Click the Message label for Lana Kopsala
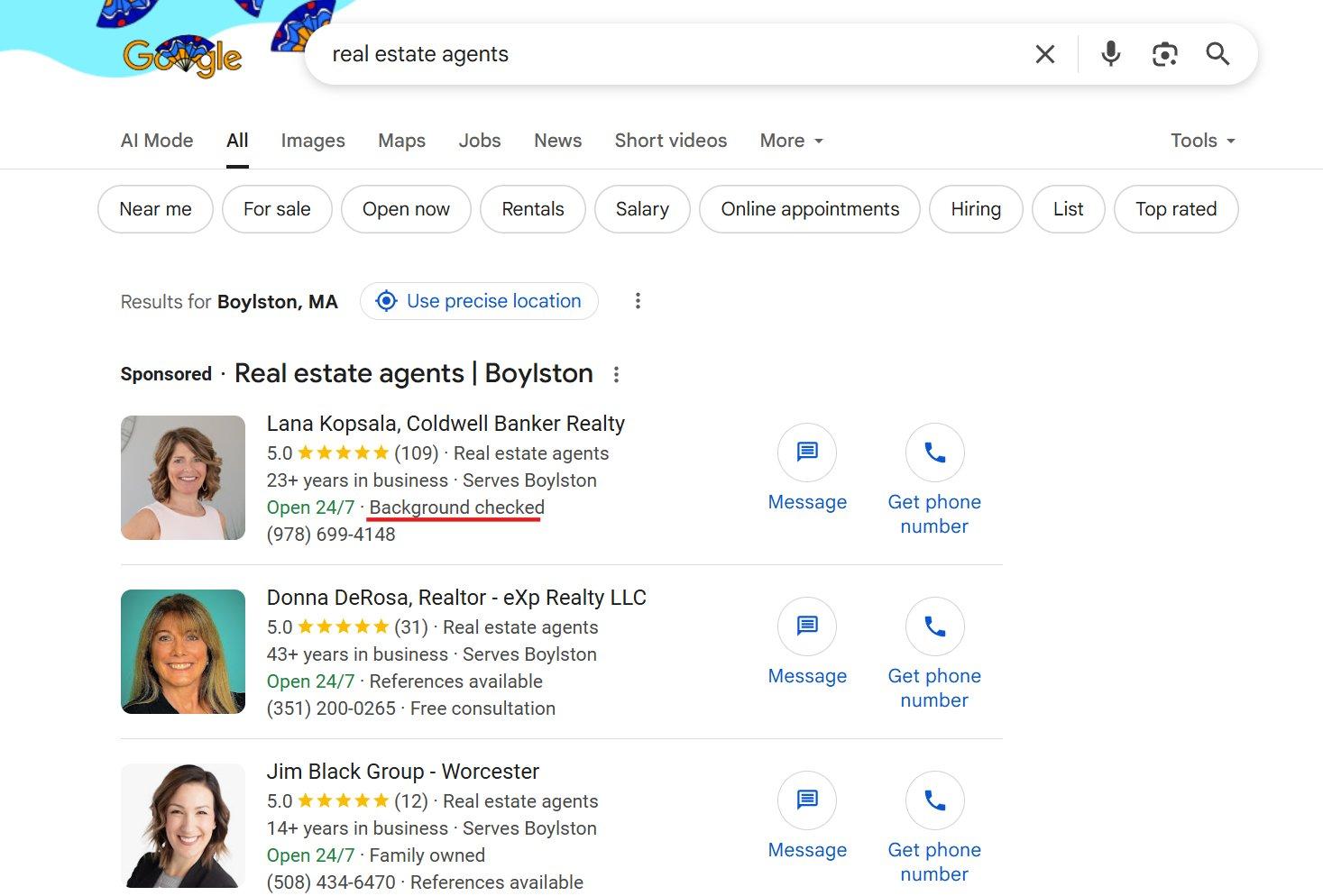This screenshot has height=896, width=1323. [x=807, y=502]
